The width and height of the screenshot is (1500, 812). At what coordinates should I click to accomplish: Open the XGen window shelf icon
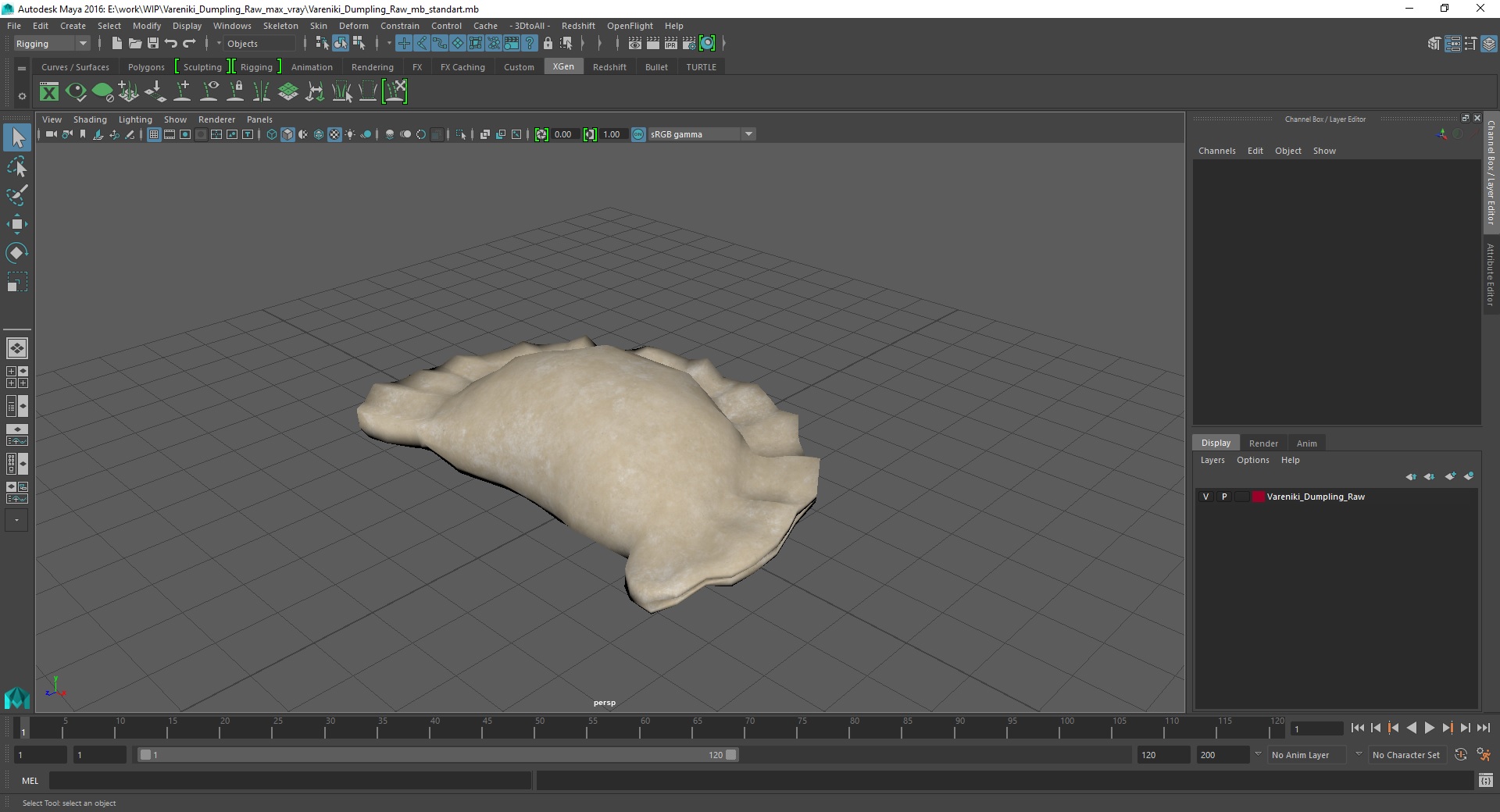(x=49, y=92)
